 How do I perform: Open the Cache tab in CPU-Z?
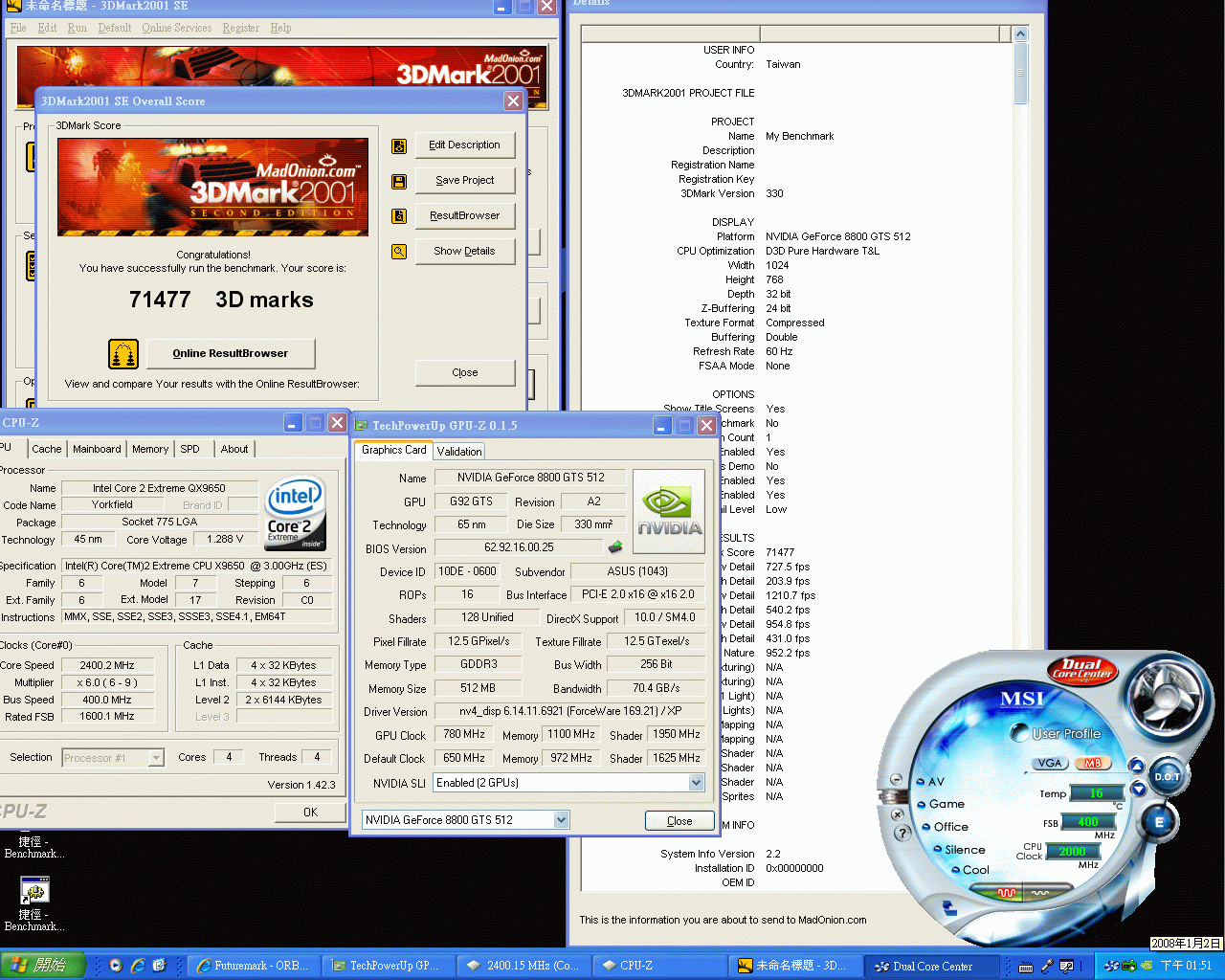[46, 449]
